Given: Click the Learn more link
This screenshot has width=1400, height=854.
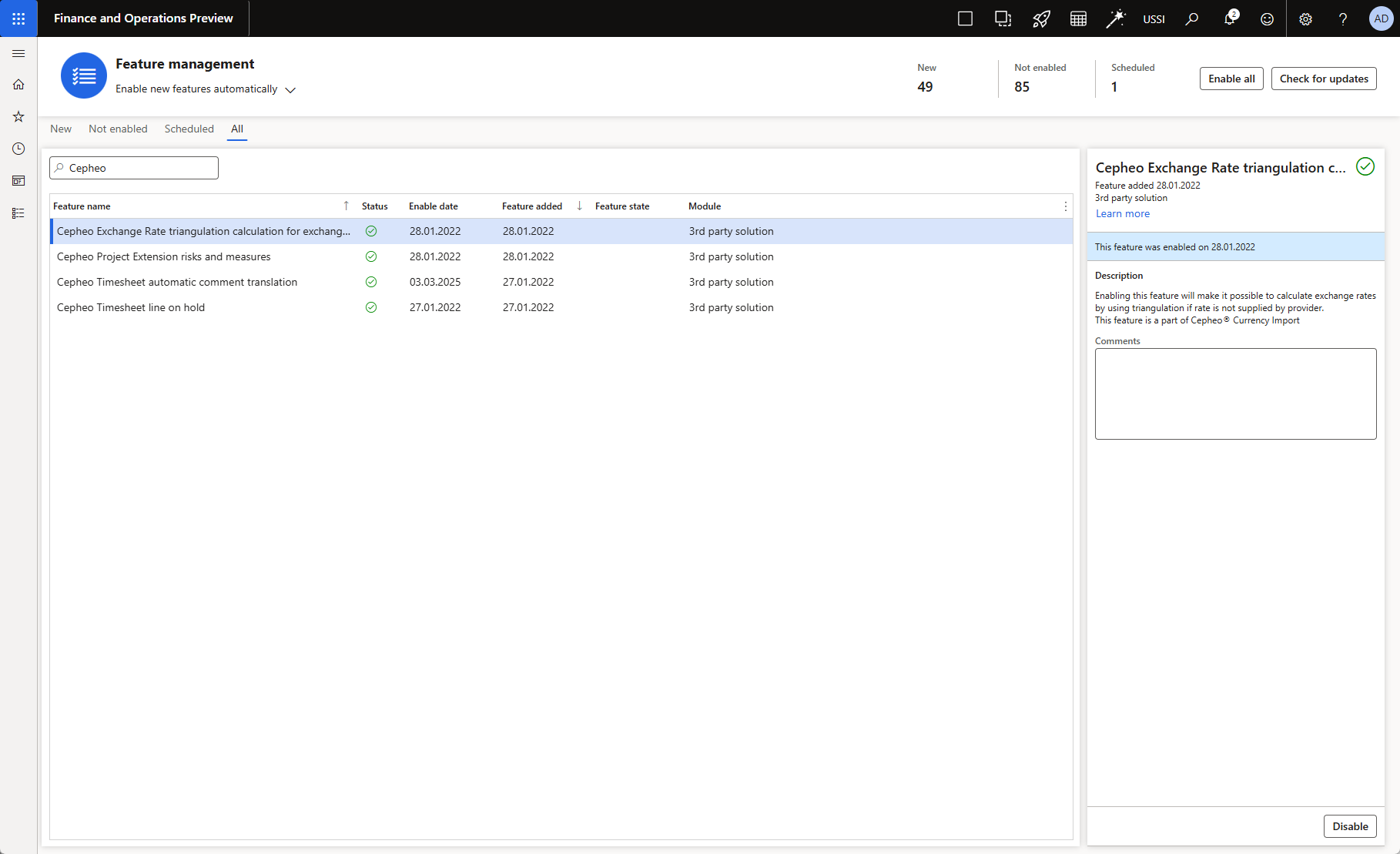Looking at the screenshot, I should [1122, 214].
